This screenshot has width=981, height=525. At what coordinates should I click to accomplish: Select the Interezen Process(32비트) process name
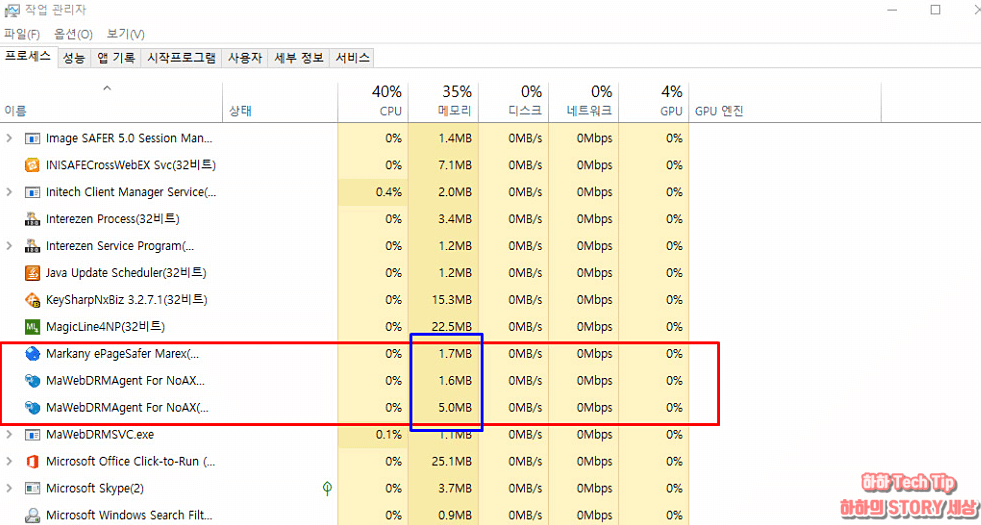point(113,219)
